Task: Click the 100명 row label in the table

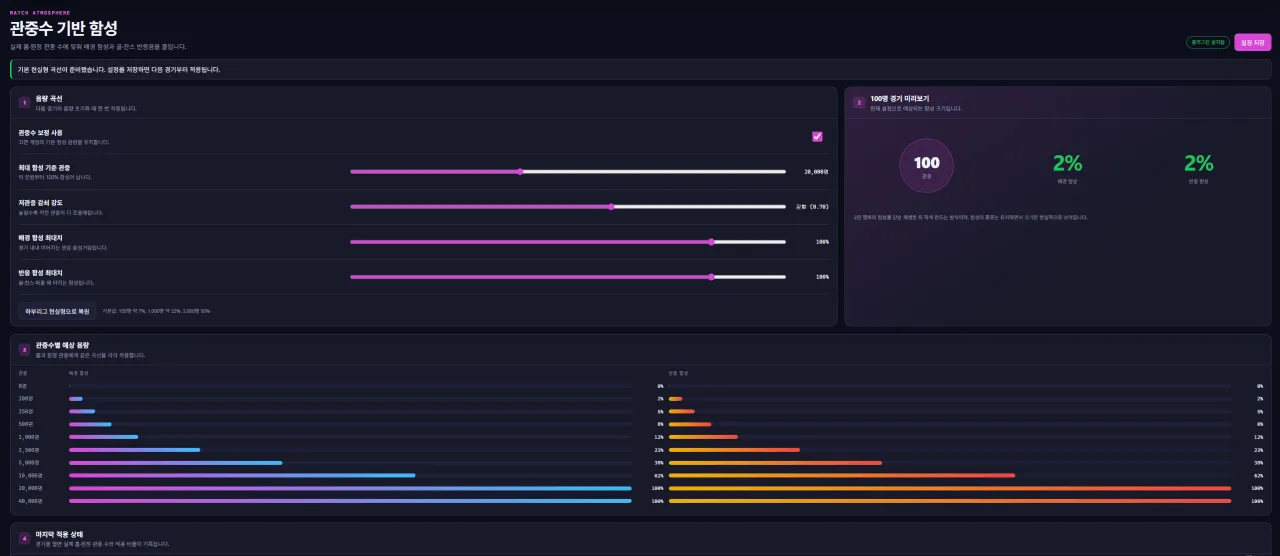Action: 26,398
